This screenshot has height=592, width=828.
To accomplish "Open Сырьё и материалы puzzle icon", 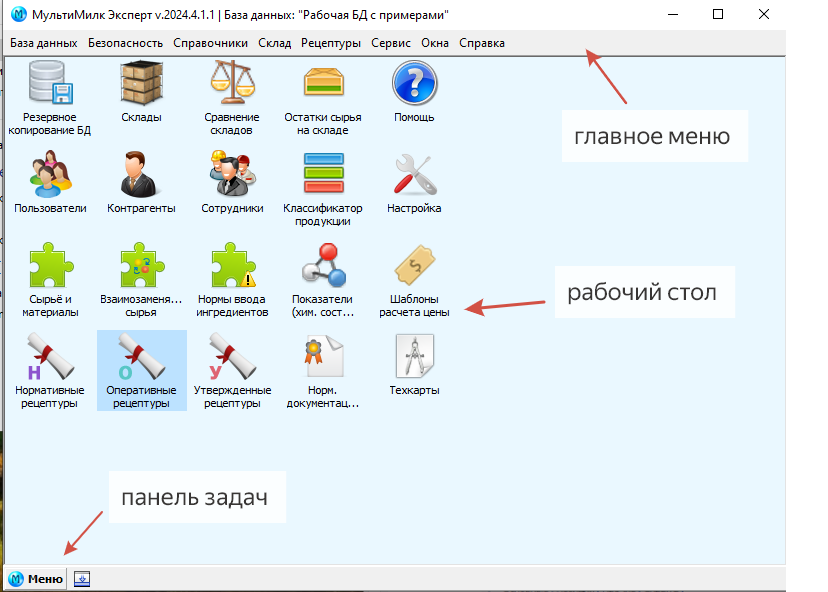I will [x=50, y=266].
